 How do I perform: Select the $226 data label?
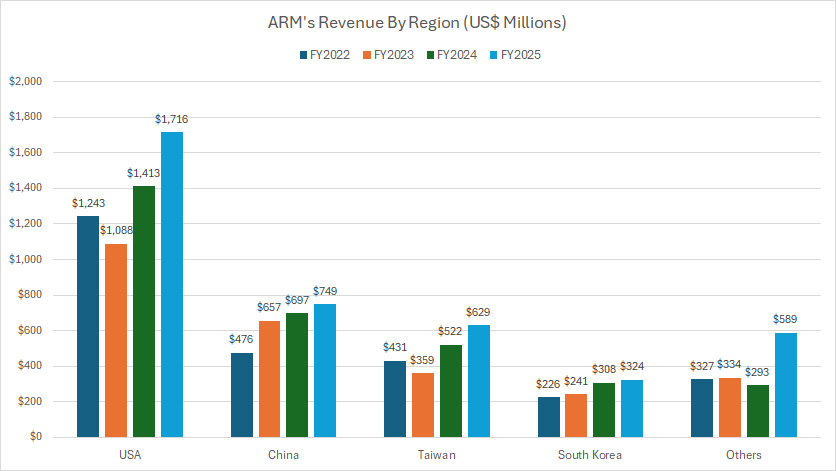pyautogui.click(x=548, y=384)
